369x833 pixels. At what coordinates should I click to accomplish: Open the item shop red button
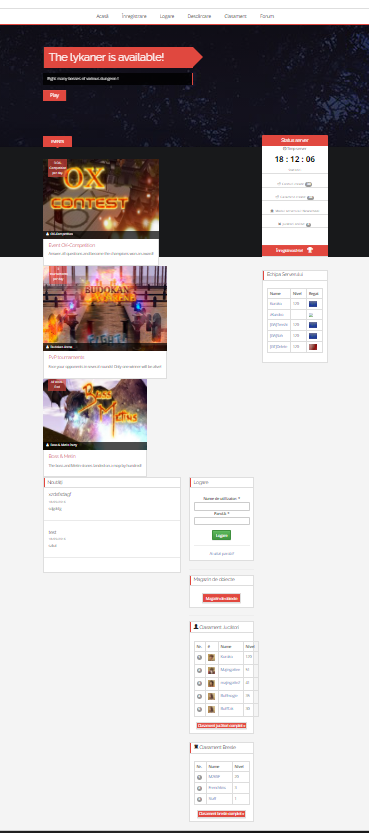221,598
